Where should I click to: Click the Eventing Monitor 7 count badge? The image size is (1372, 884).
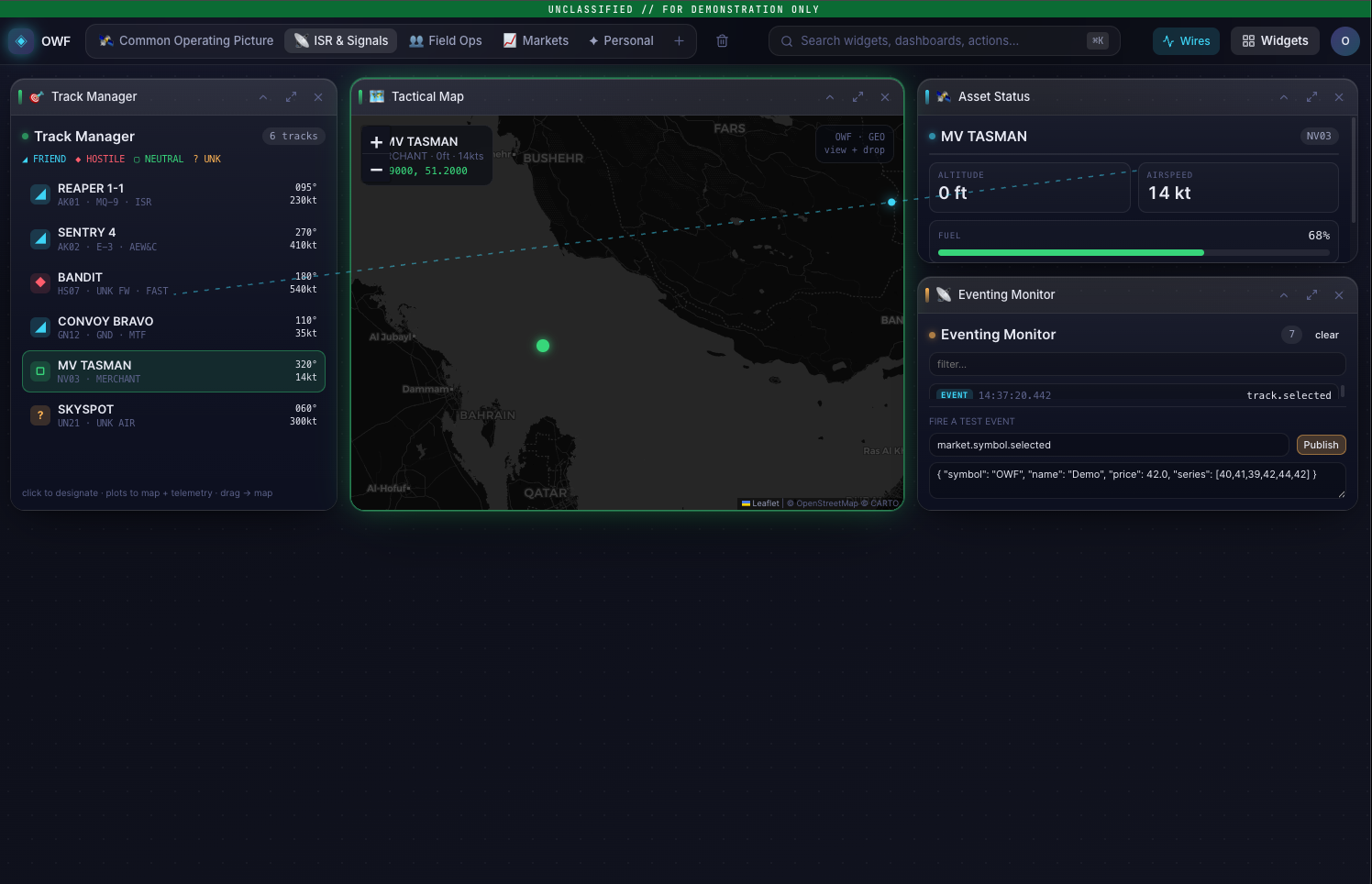[x=1291, y=335]
